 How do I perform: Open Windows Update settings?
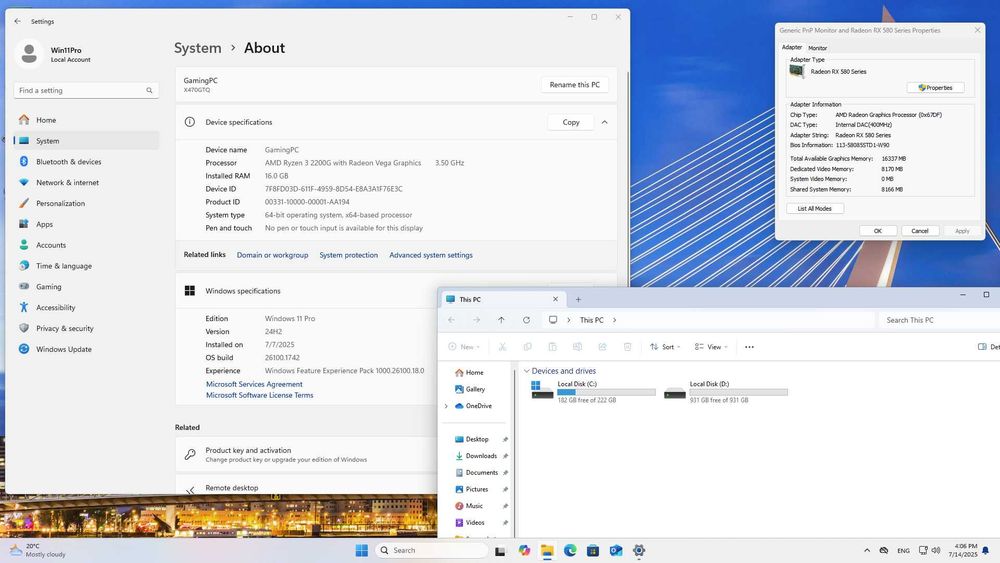click(86, 349)
